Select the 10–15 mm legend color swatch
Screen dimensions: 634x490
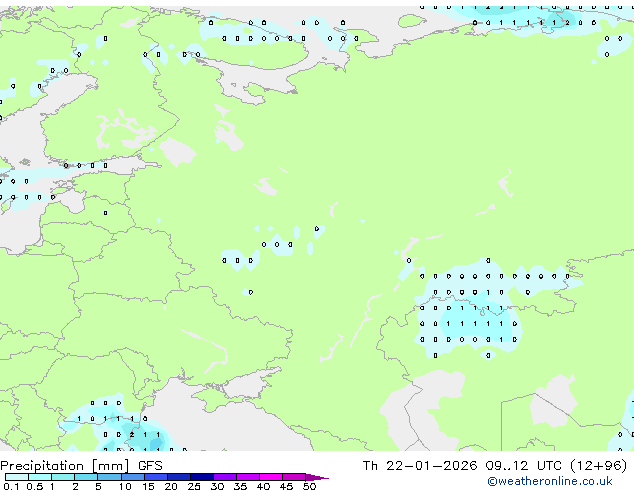point(133,477)
